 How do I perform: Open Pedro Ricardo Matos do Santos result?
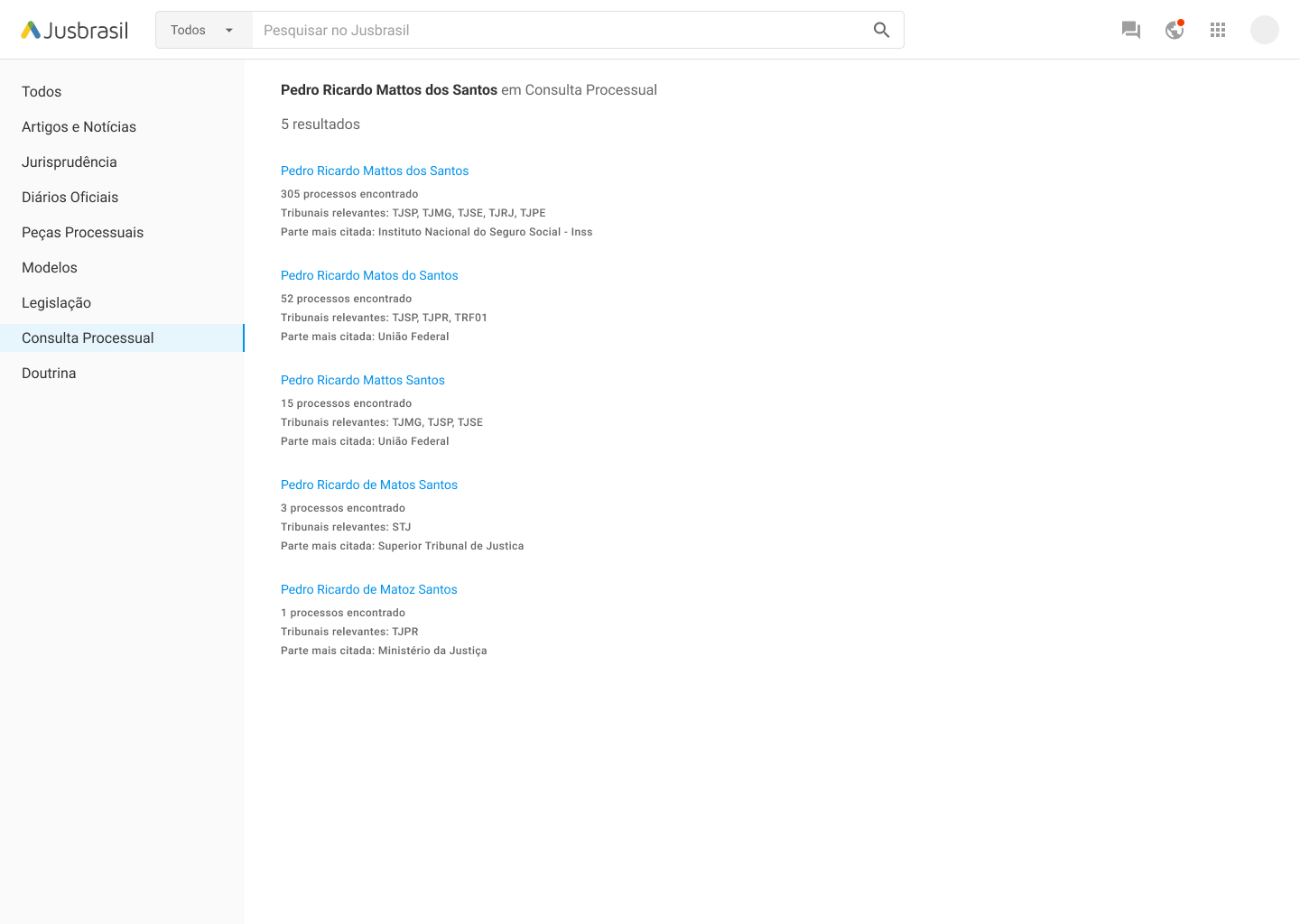click(x=369, y=275)
